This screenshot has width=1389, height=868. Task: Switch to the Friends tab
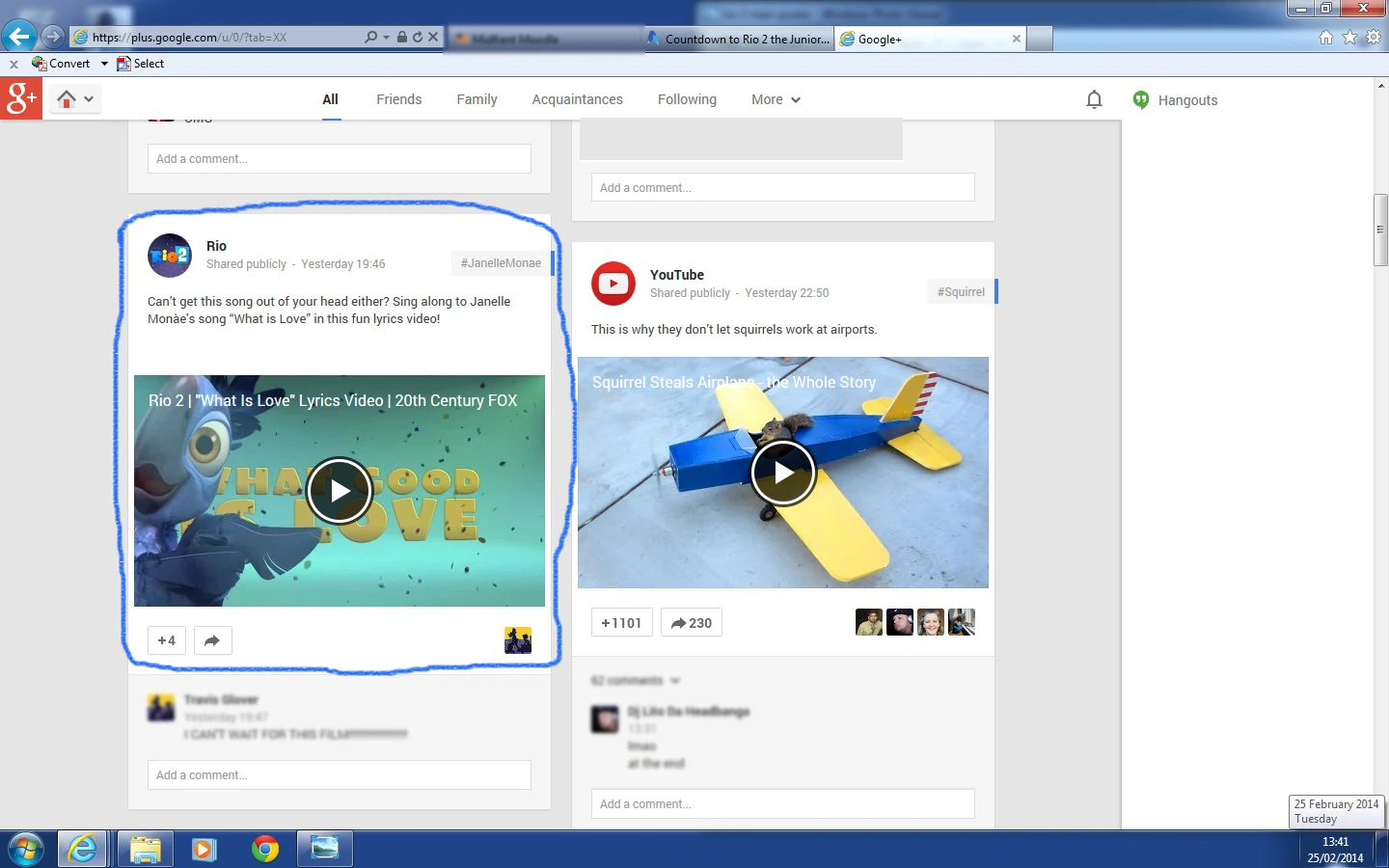(398, 99)
